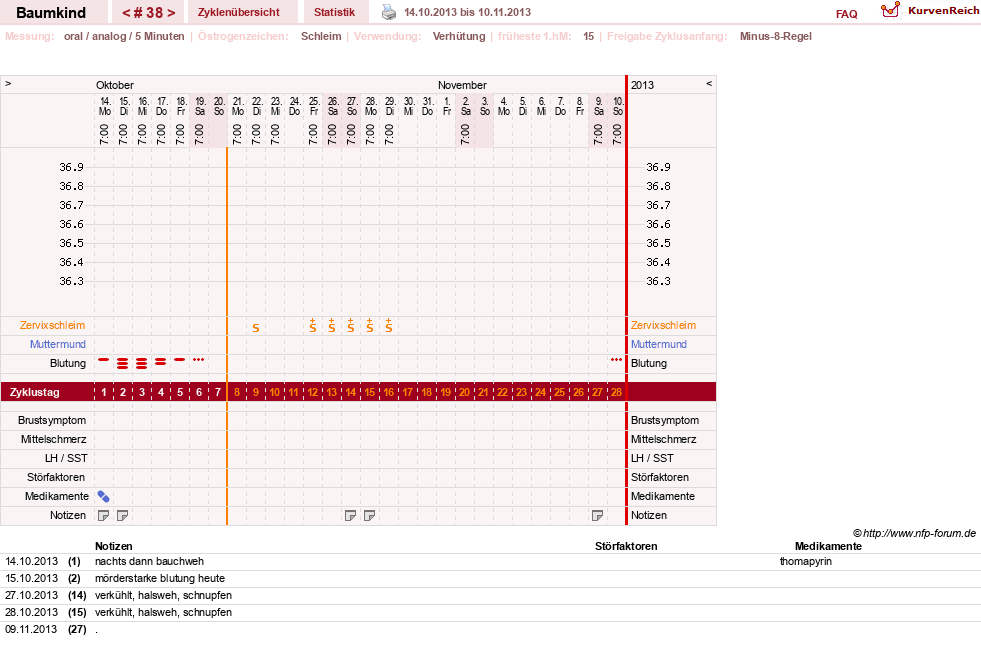This screenshot has height=665, width=981.
Task: Open the Zyklenübersicht tab
Action: [x=238, y=12]
